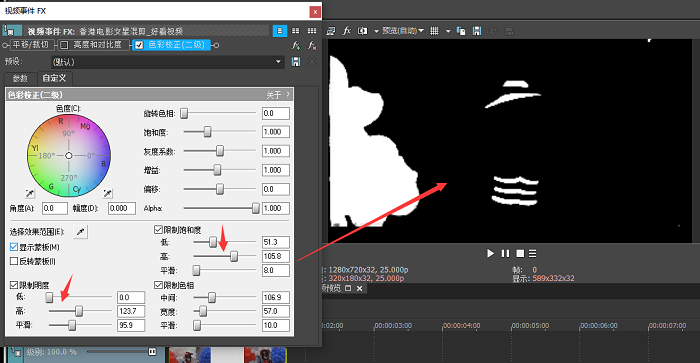Select the effect range eyedropper tool

(x=81, y=232)
